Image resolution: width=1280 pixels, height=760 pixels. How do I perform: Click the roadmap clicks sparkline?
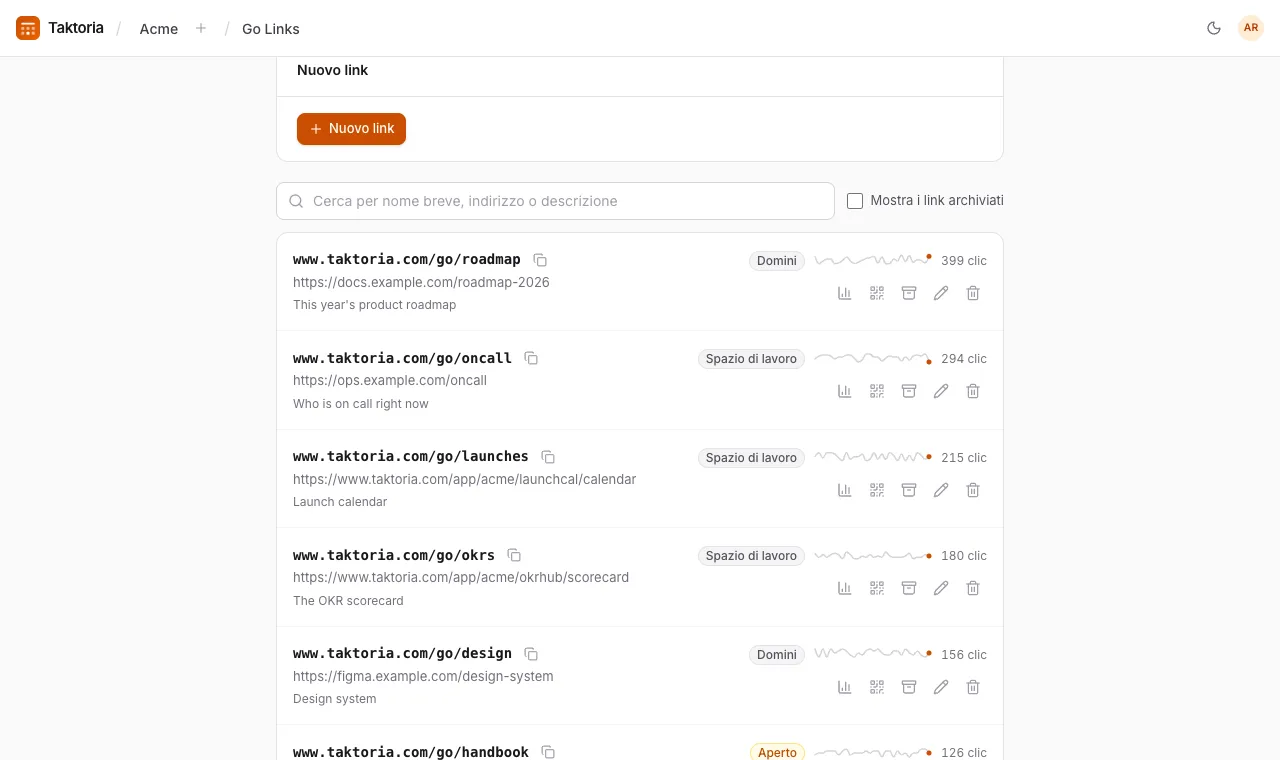[873, 260]
